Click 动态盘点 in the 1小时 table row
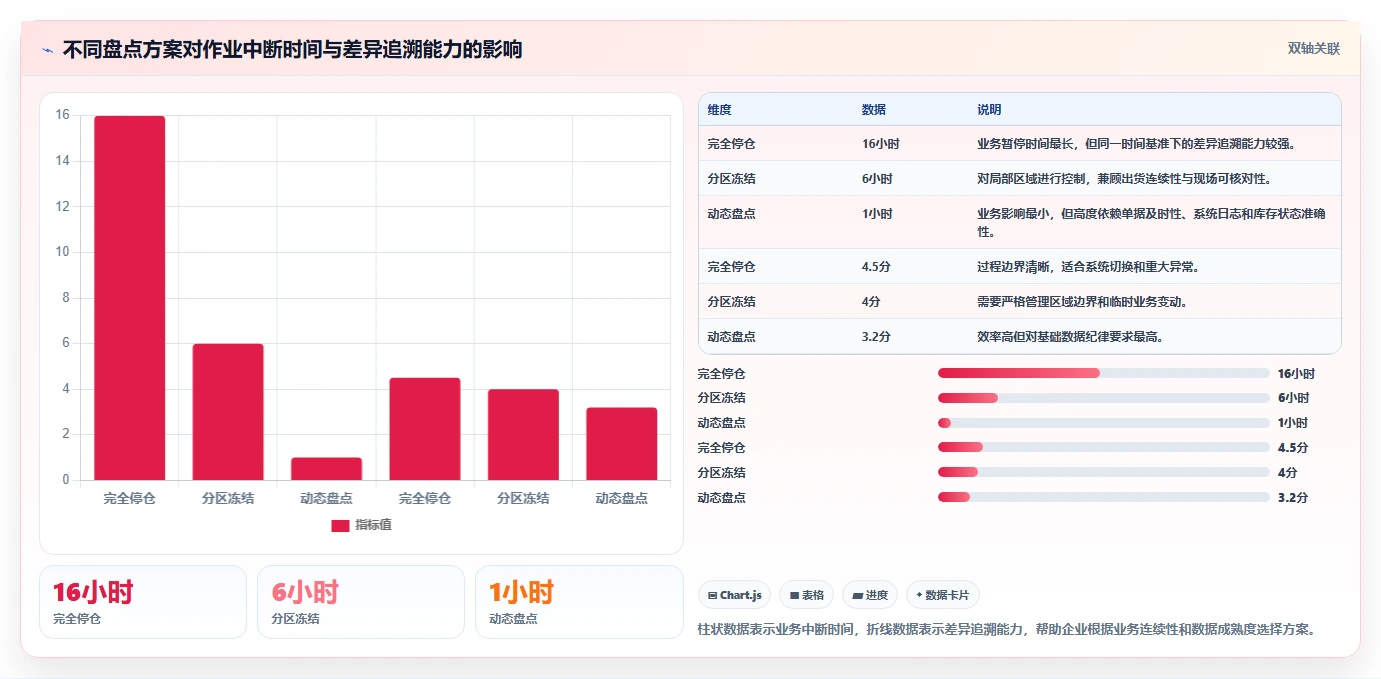This screenshot has width=1381, height=679. (731, 214)
